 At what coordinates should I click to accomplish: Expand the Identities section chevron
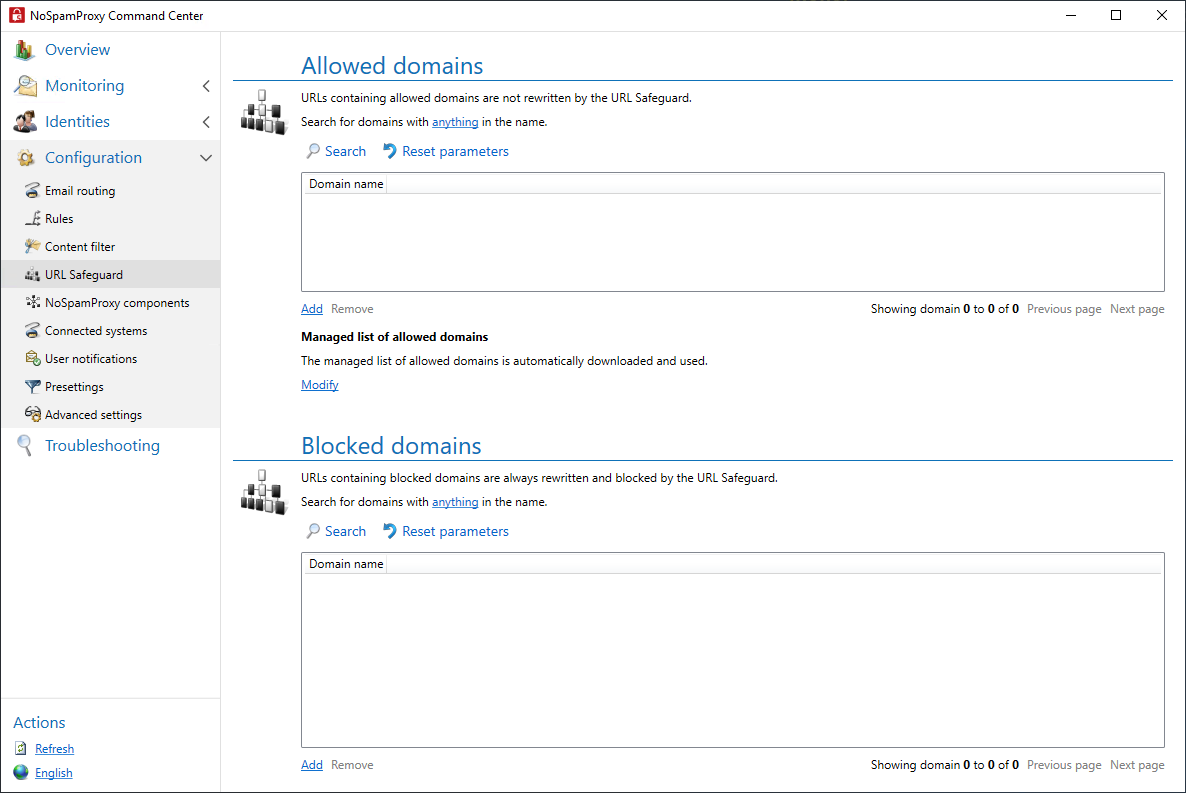click(x=206, y=122)
